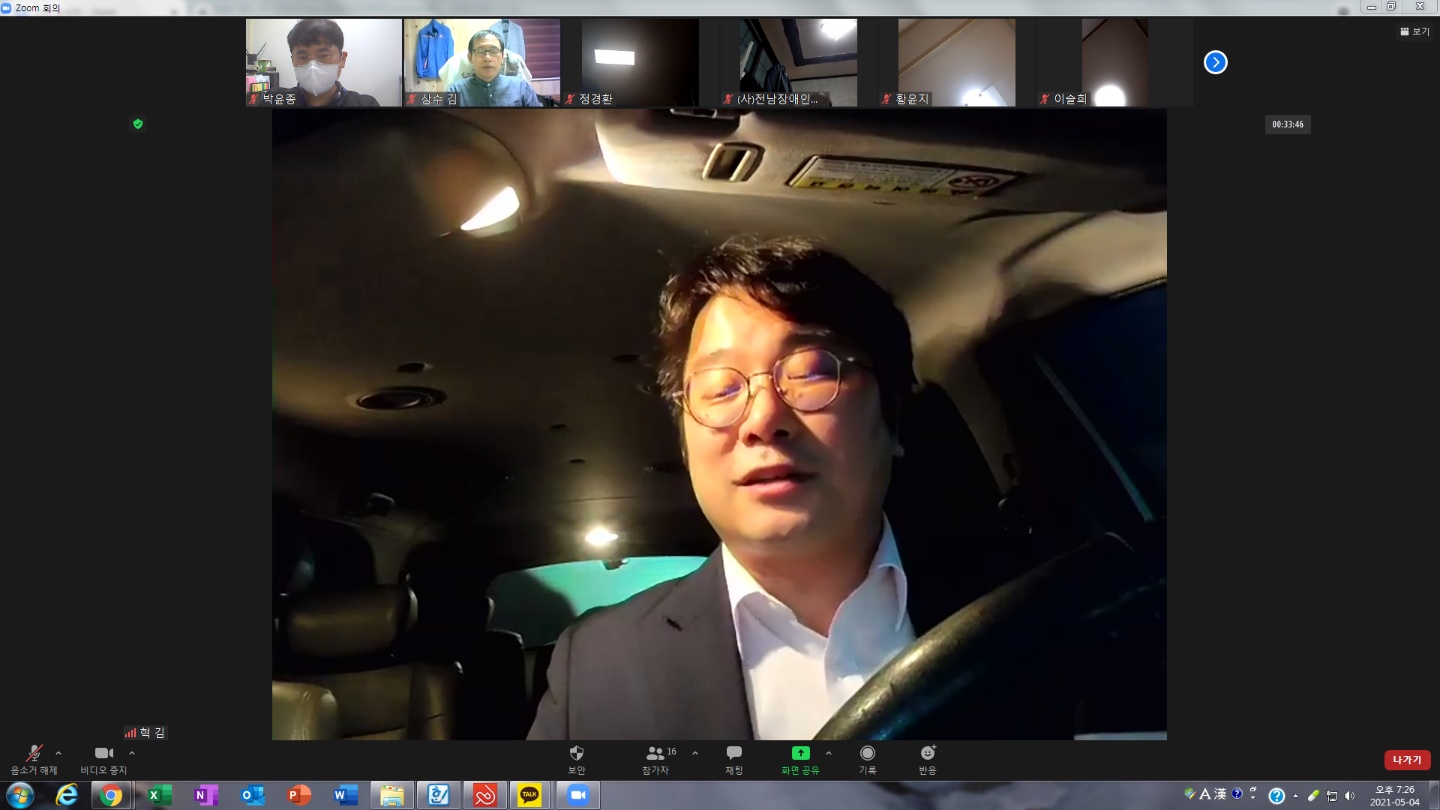Open Word from the taskbar

(x=345, y=796)
